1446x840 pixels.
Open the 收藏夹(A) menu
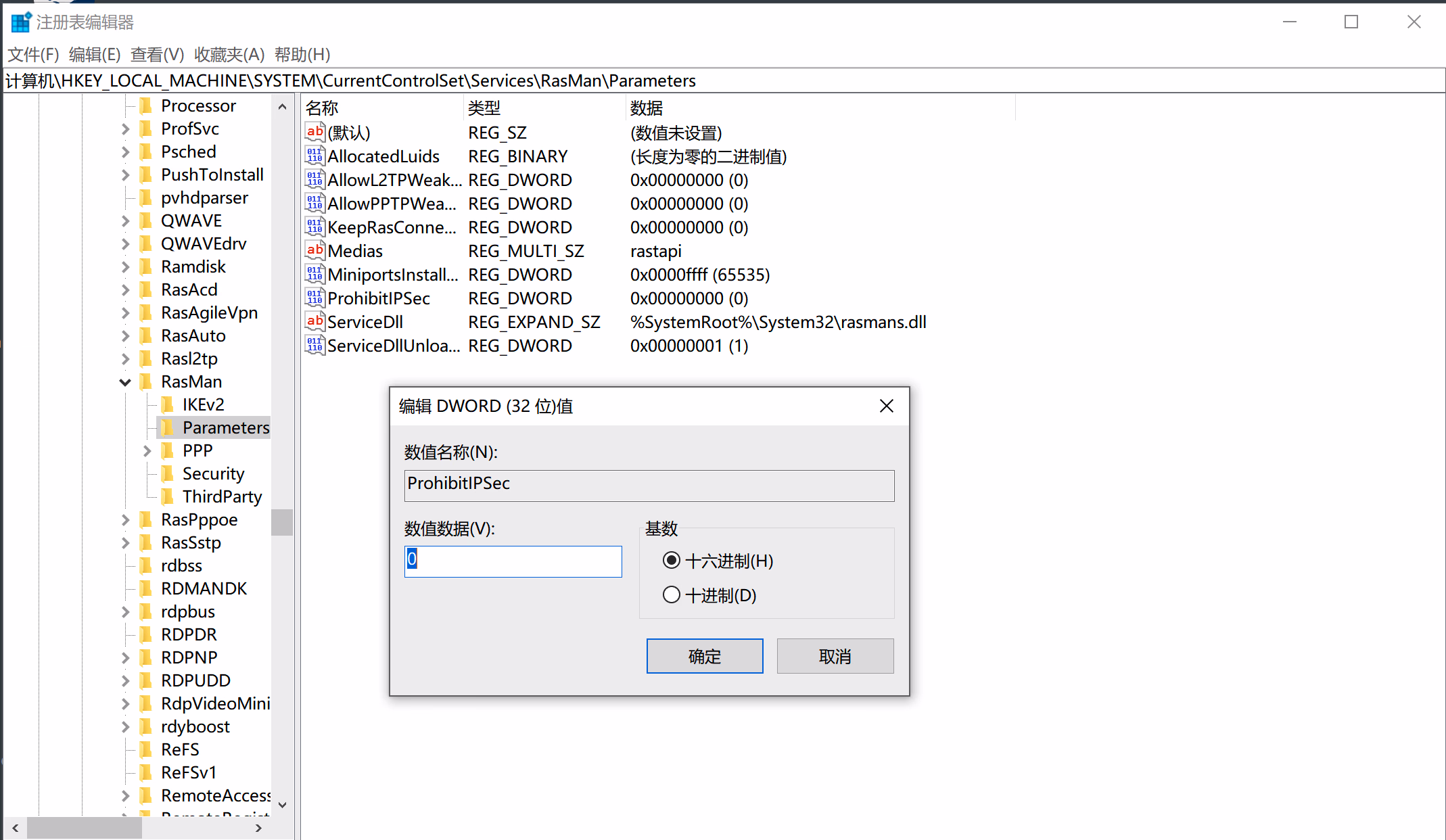point(229,54)
